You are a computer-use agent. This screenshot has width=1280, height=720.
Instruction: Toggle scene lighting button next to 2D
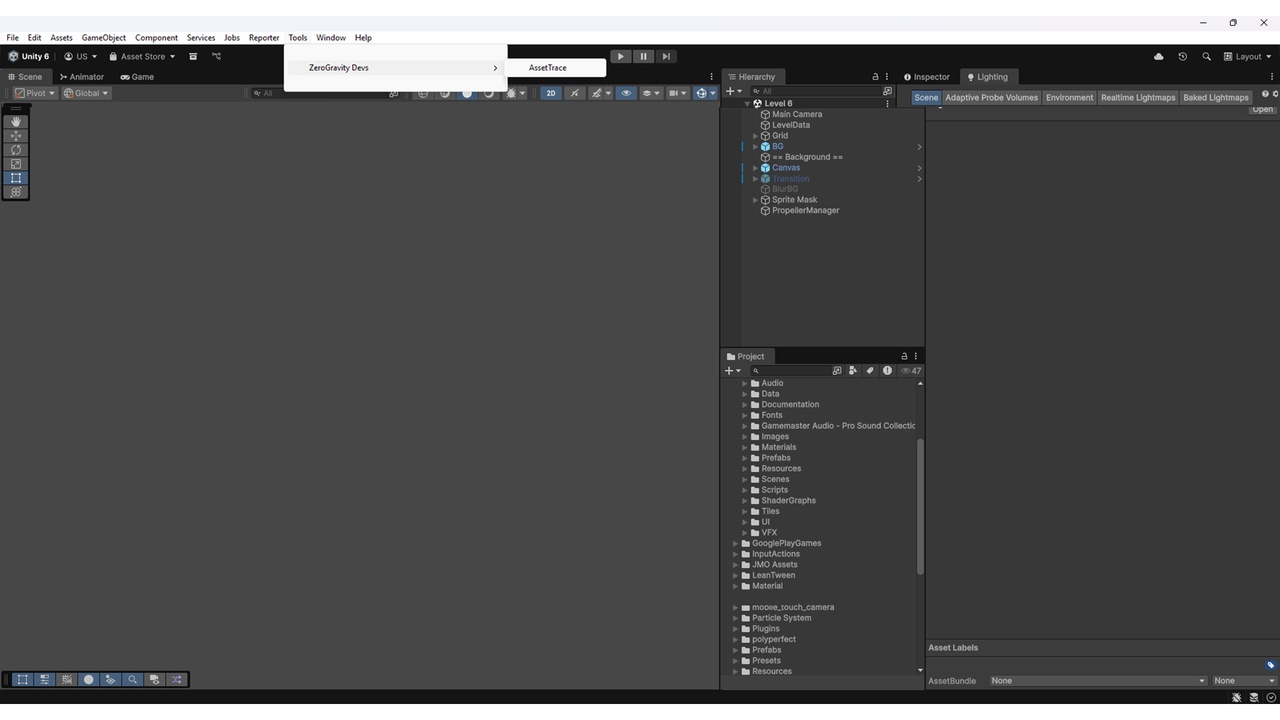pos(574,93)
